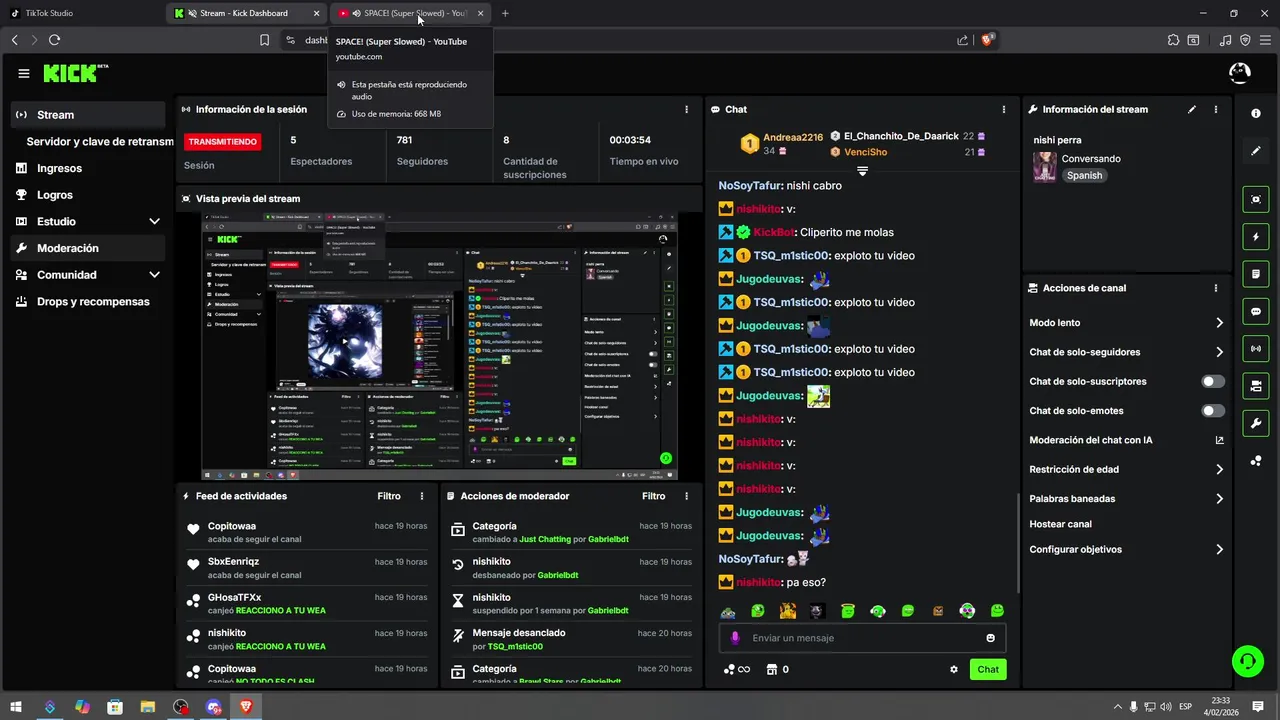The image size is (1280, 720).
Task: Click the Enviar un mensaje input field
Action: 862,638
